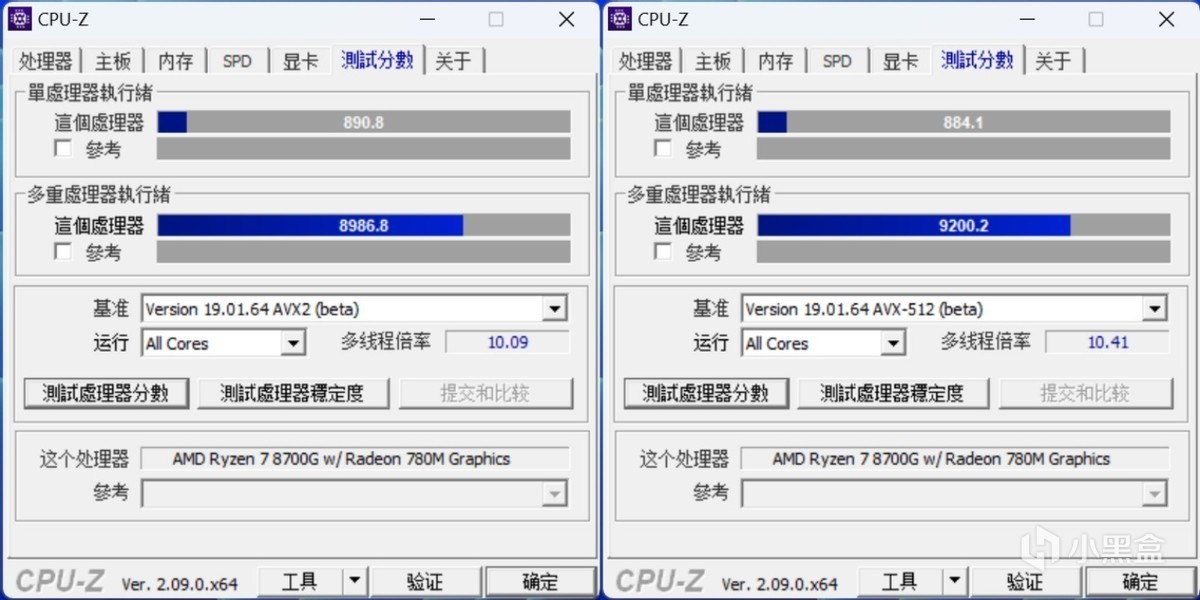Open 关于 tab in left CPU-Z window

(453, 61)
